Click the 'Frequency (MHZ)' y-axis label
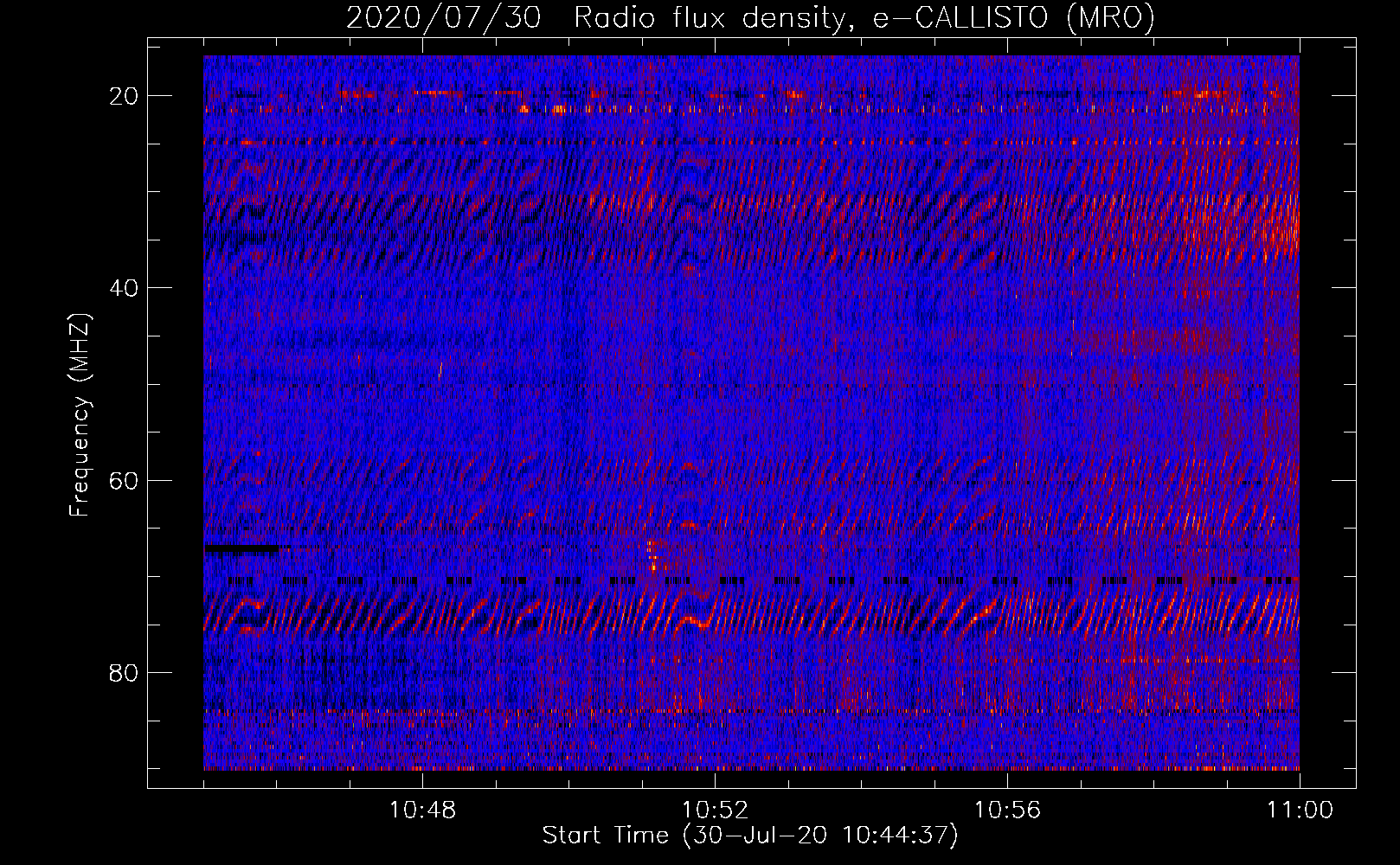The image size is (1400, 865). tap(80, 415)
